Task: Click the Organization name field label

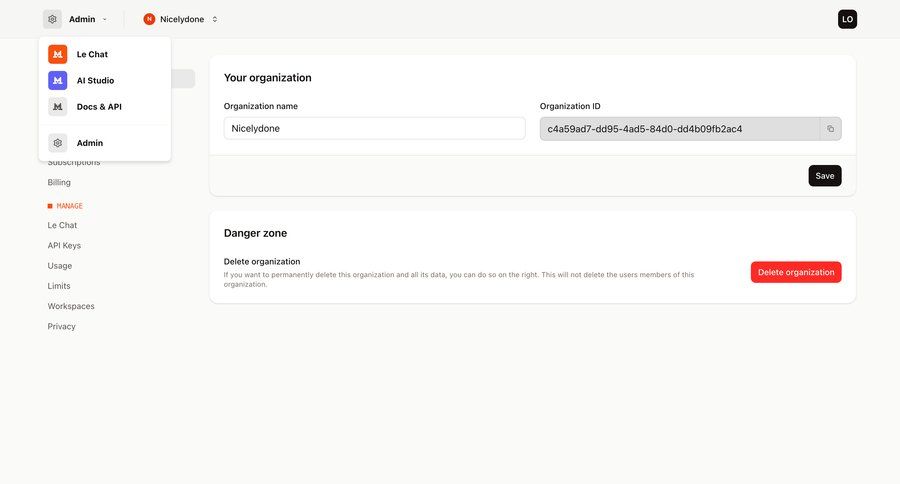Action: coord(261,106)
